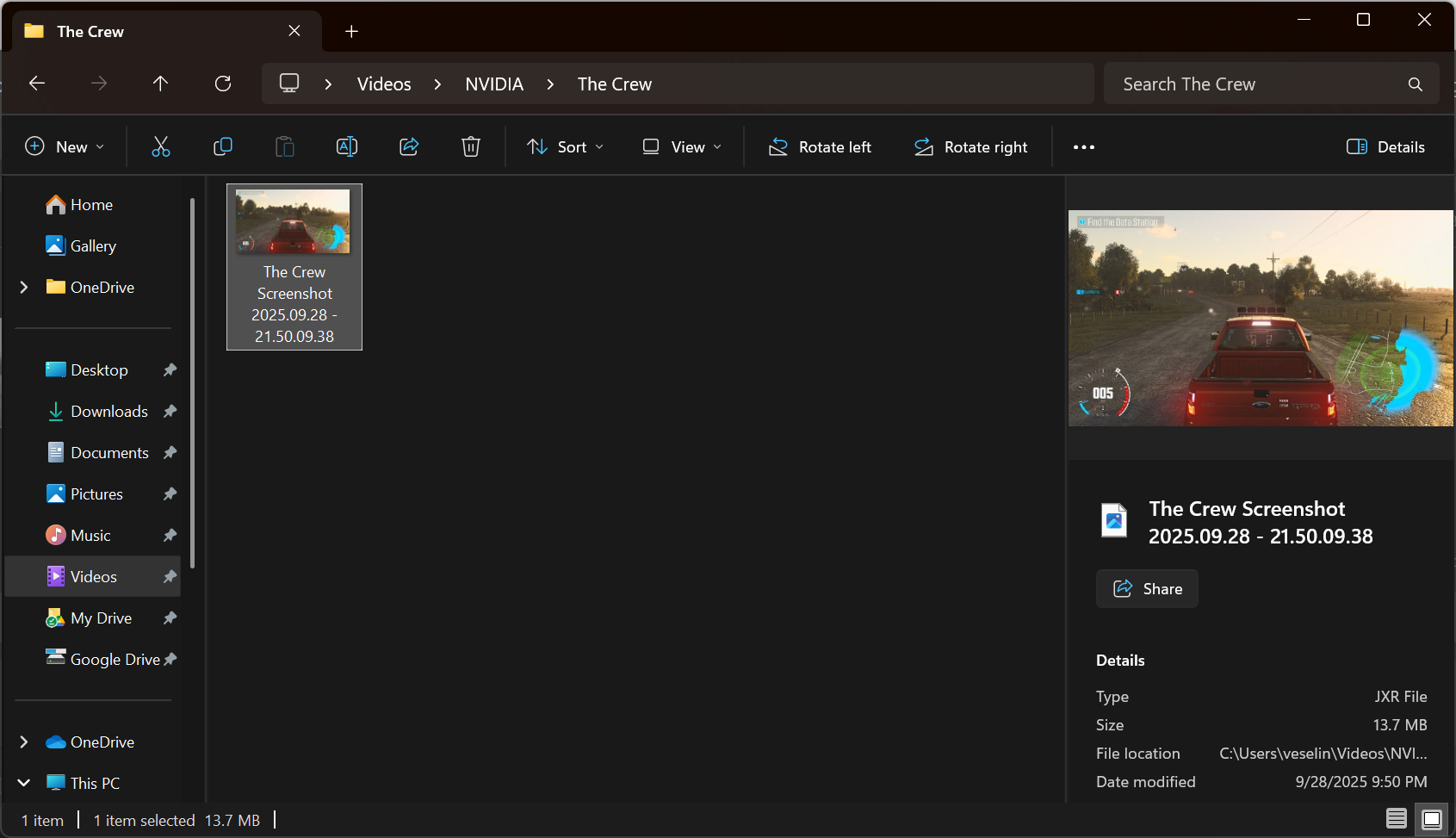Viewport: 1456px width, 838px height.
Task: Minimize the File Explorer window
Action: [1304, 20]
